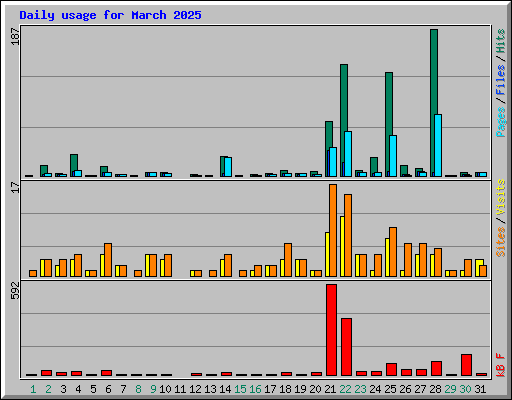Click day label "7" on the x-axis
Viewport: 512px width, 400px height.
[123, 389]
